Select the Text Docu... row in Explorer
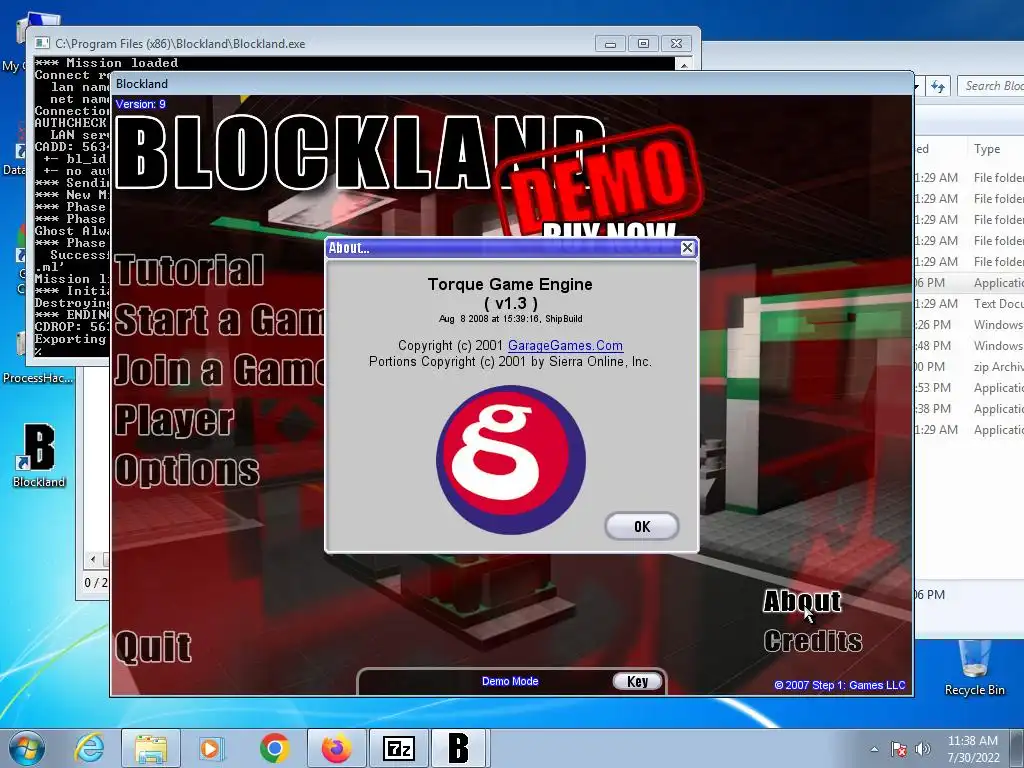The height and width of the screenshot is (768, 1024). [969, 304]
